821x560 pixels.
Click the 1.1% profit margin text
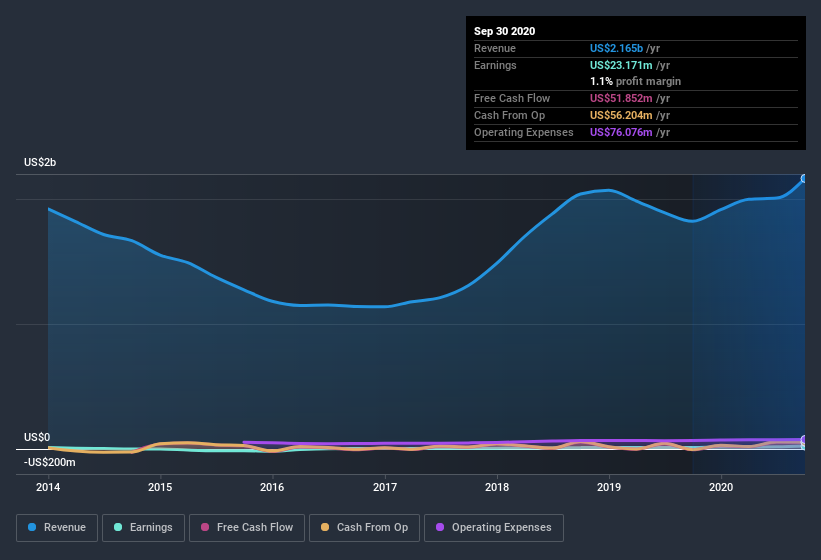[635, 81]
